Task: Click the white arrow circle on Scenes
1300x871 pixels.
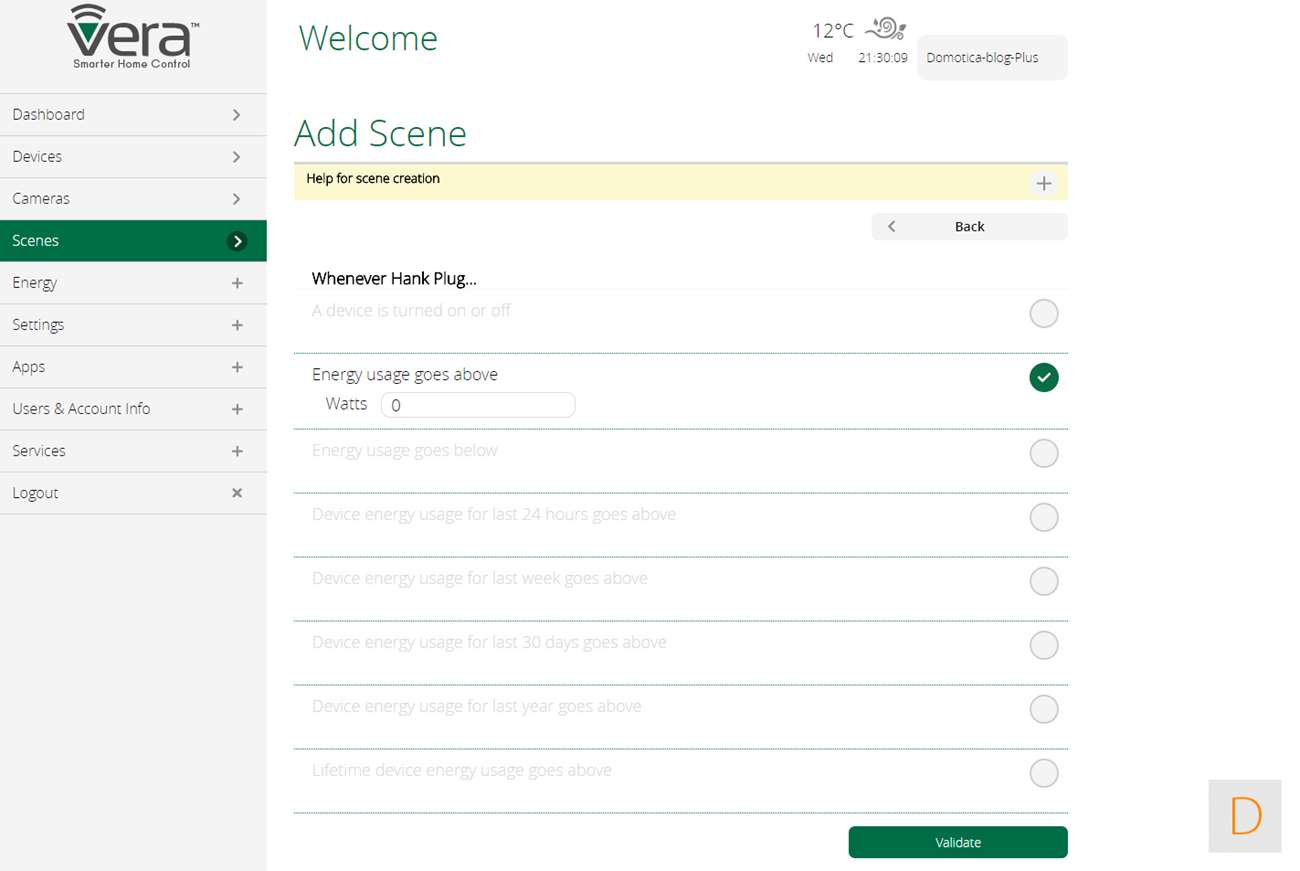Action: 237,241
